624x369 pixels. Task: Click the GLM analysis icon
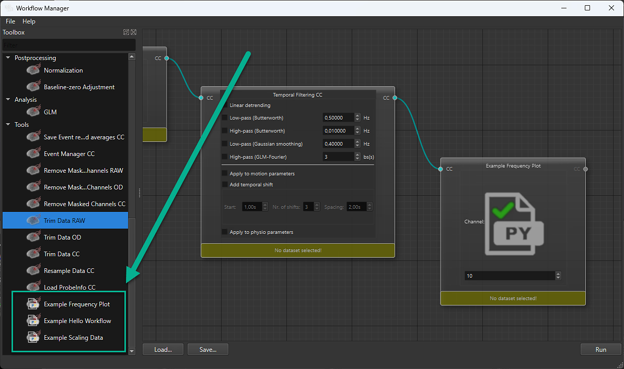(x=33, y=112)
